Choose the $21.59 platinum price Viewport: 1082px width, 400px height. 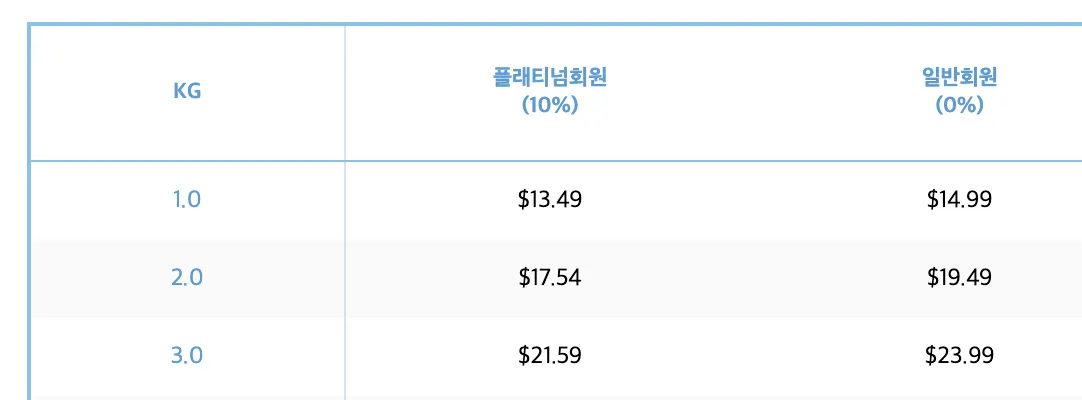point(549,355)
